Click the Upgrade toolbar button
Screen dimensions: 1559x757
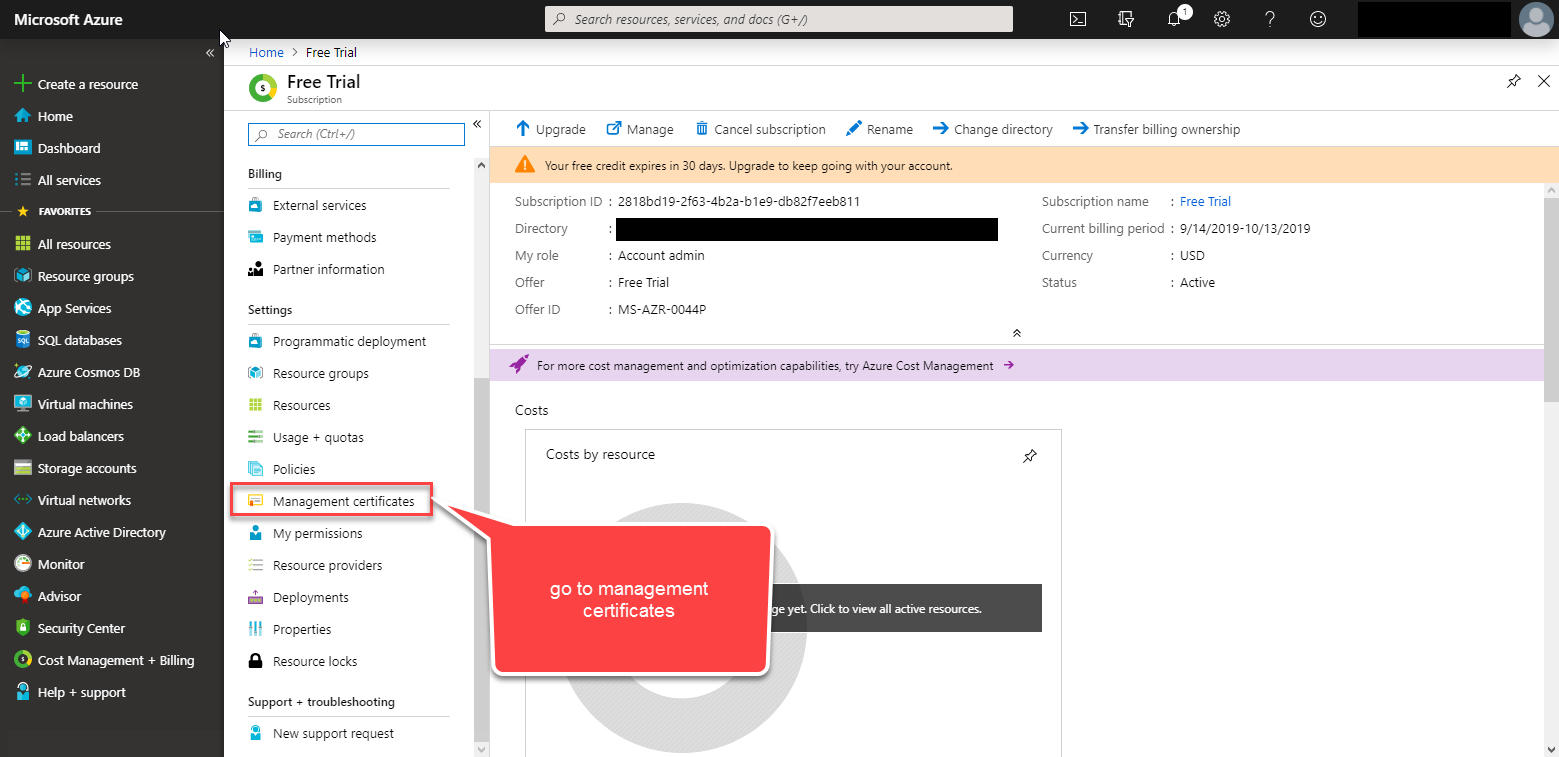point(550,129)
